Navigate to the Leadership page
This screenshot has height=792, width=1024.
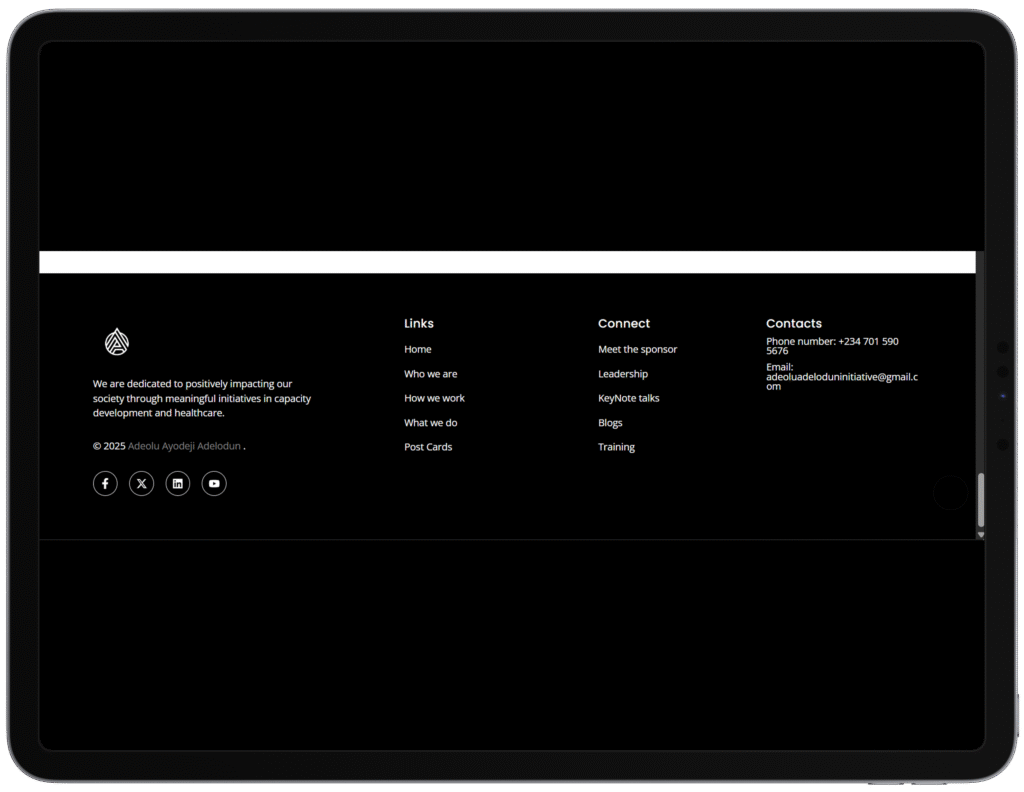(622, 374)
